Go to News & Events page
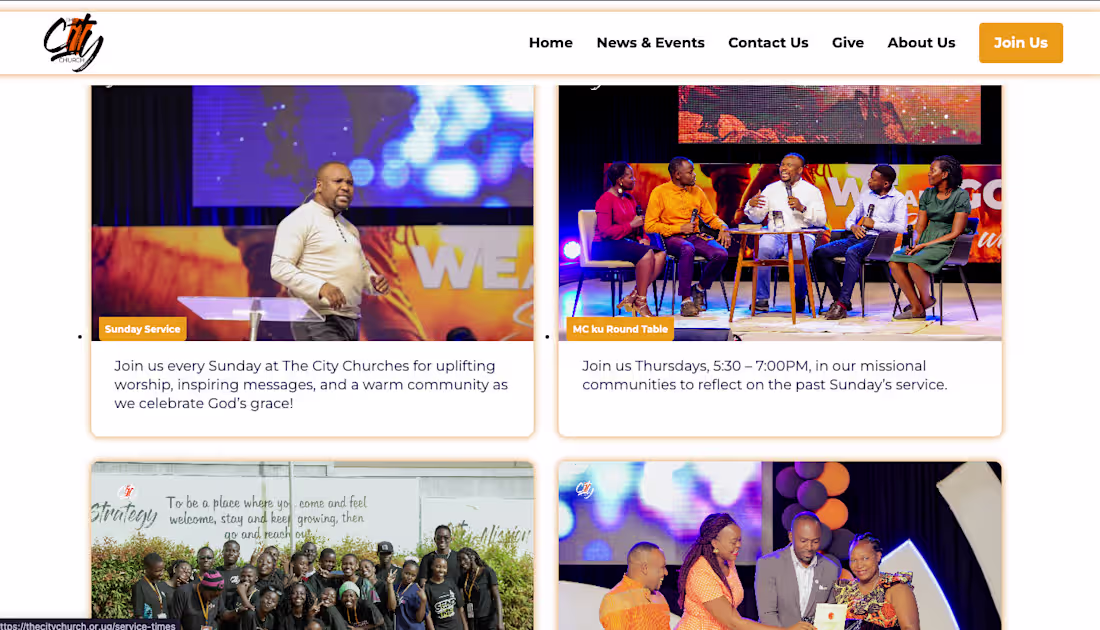This screenshot has width=1100, height=630. [650, 43]
